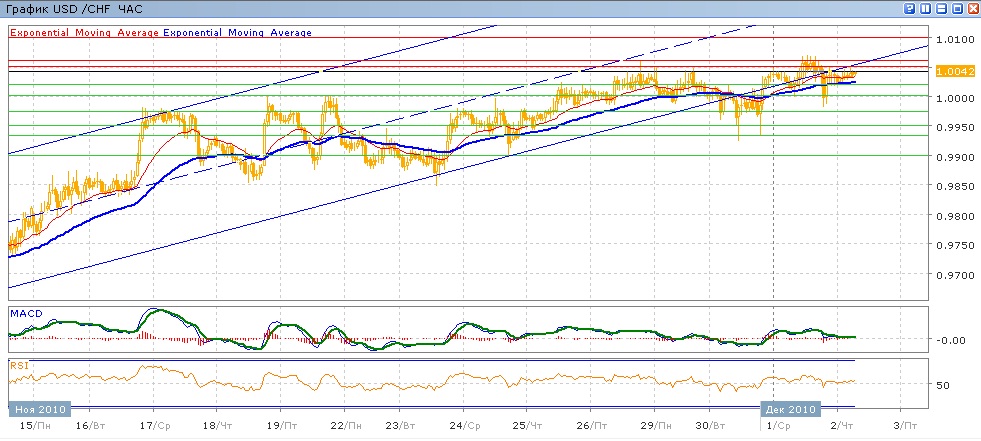
Task: Click the Дек 2010 month marker
Action: coord(788,409)
